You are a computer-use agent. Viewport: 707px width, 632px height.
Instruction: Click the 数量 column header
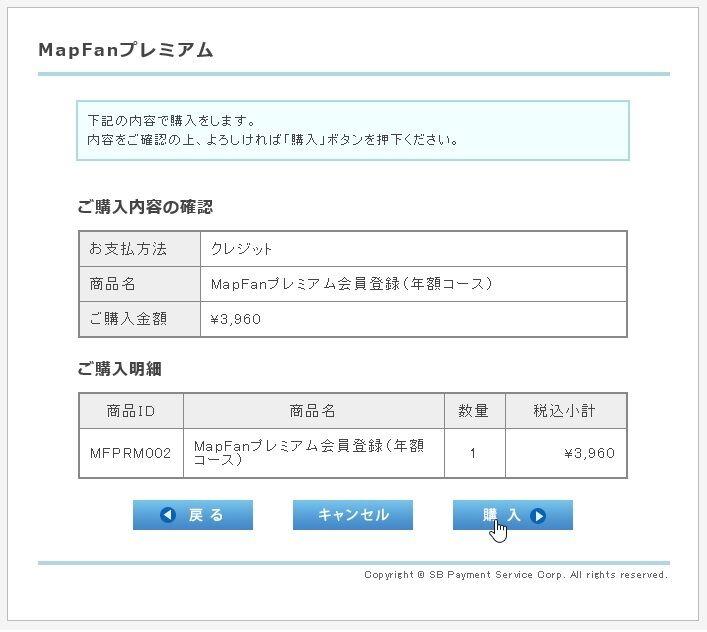pos(475,411)
